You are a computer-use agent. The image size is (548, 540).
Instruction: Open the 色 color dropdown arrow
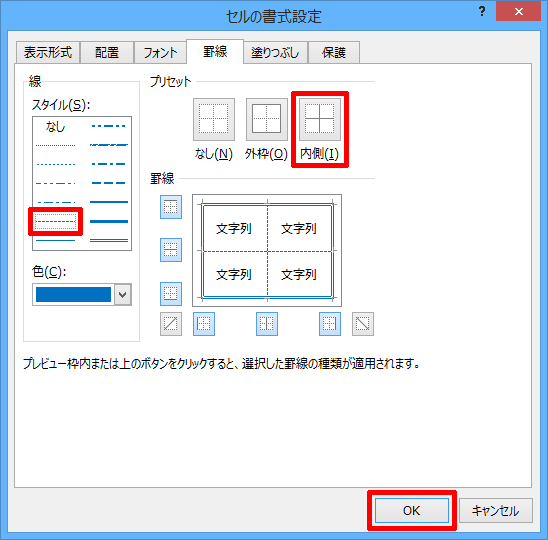(x=123, y=295)
